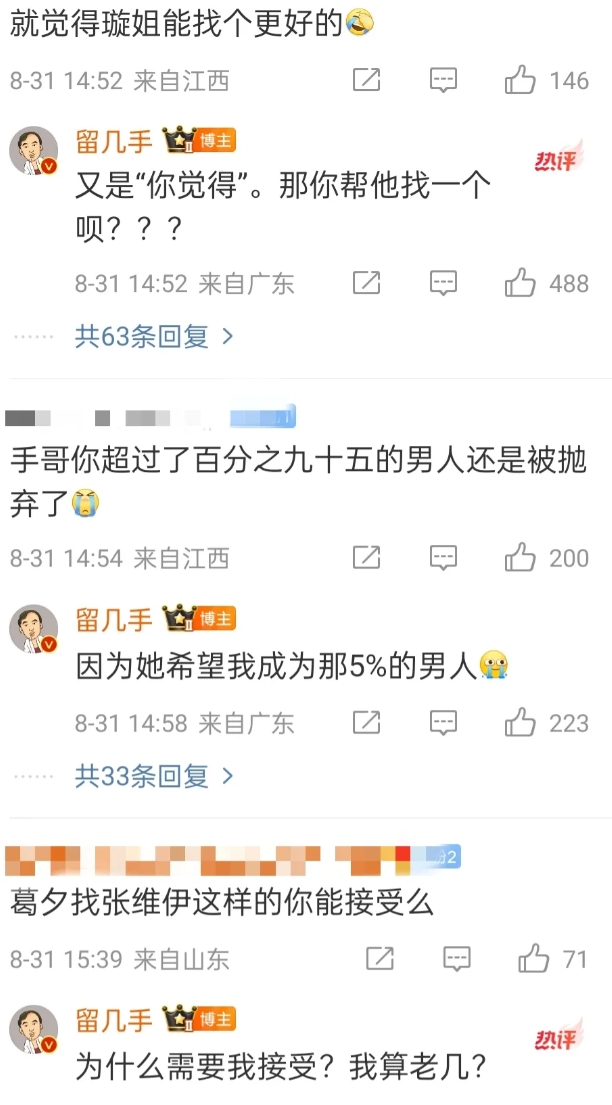Image resolution: width=612 pixels, height=1105 pixels.
Task: Repost the 8-31 14:52 Jiangxi comment
Action: pyautogui.click(x=367, y=80)
